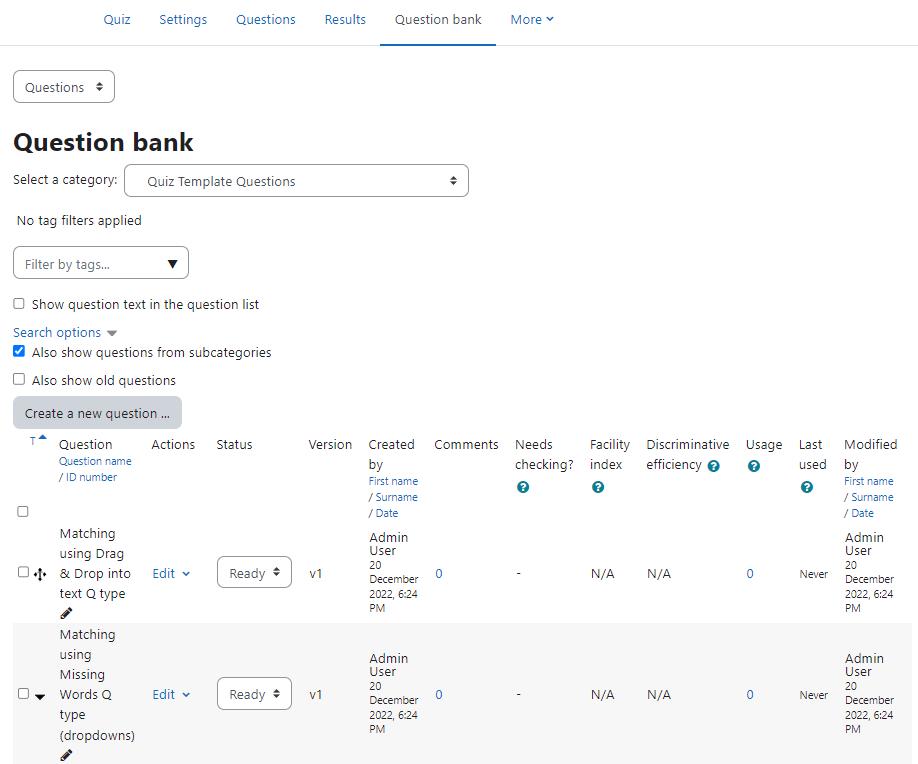This screenshot has height=764, width=918.
Task: Click the Version column header
Action: tap(330, 444)
